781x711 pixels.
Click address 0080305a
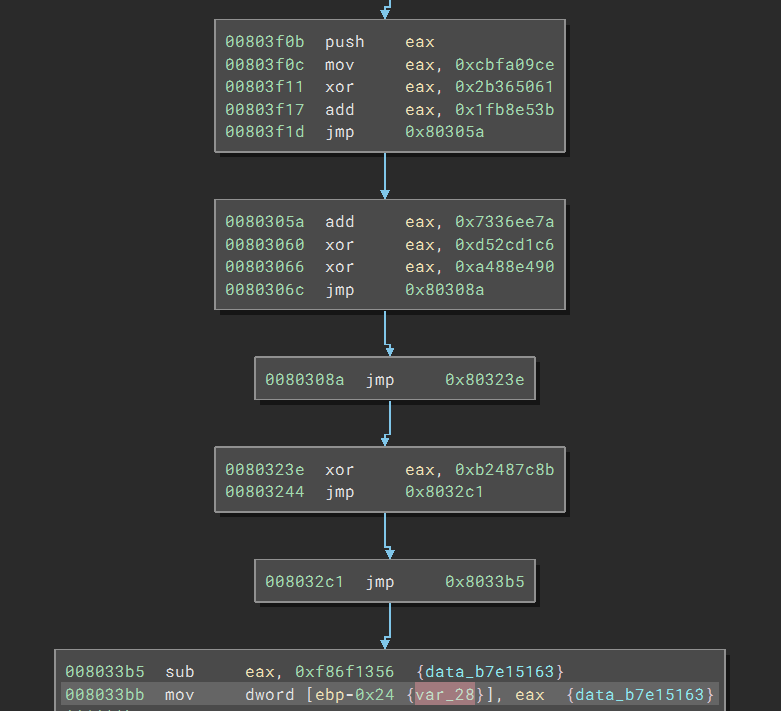(x=264, y=222)
